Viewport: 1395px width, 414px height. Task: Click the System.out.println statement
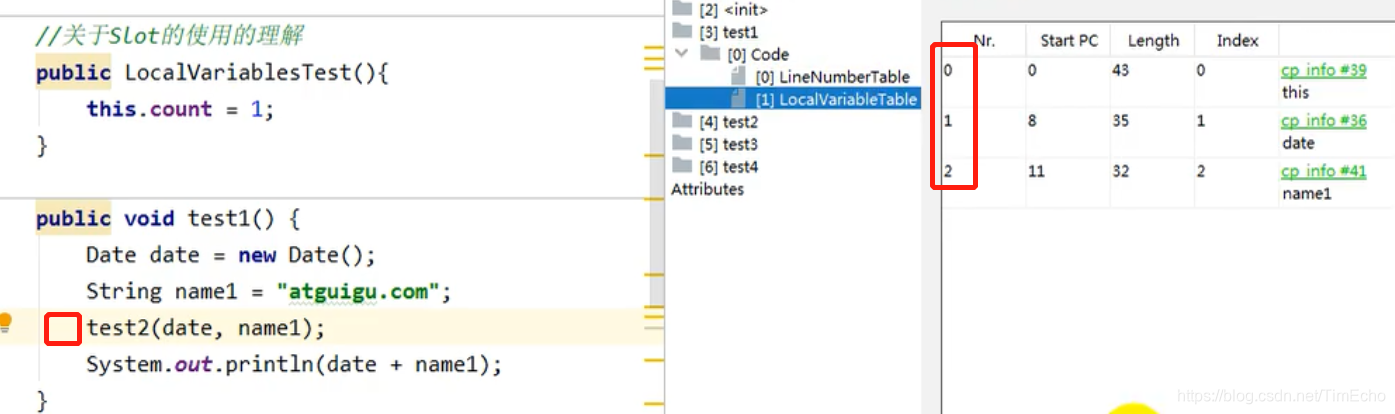click(294, 365)
